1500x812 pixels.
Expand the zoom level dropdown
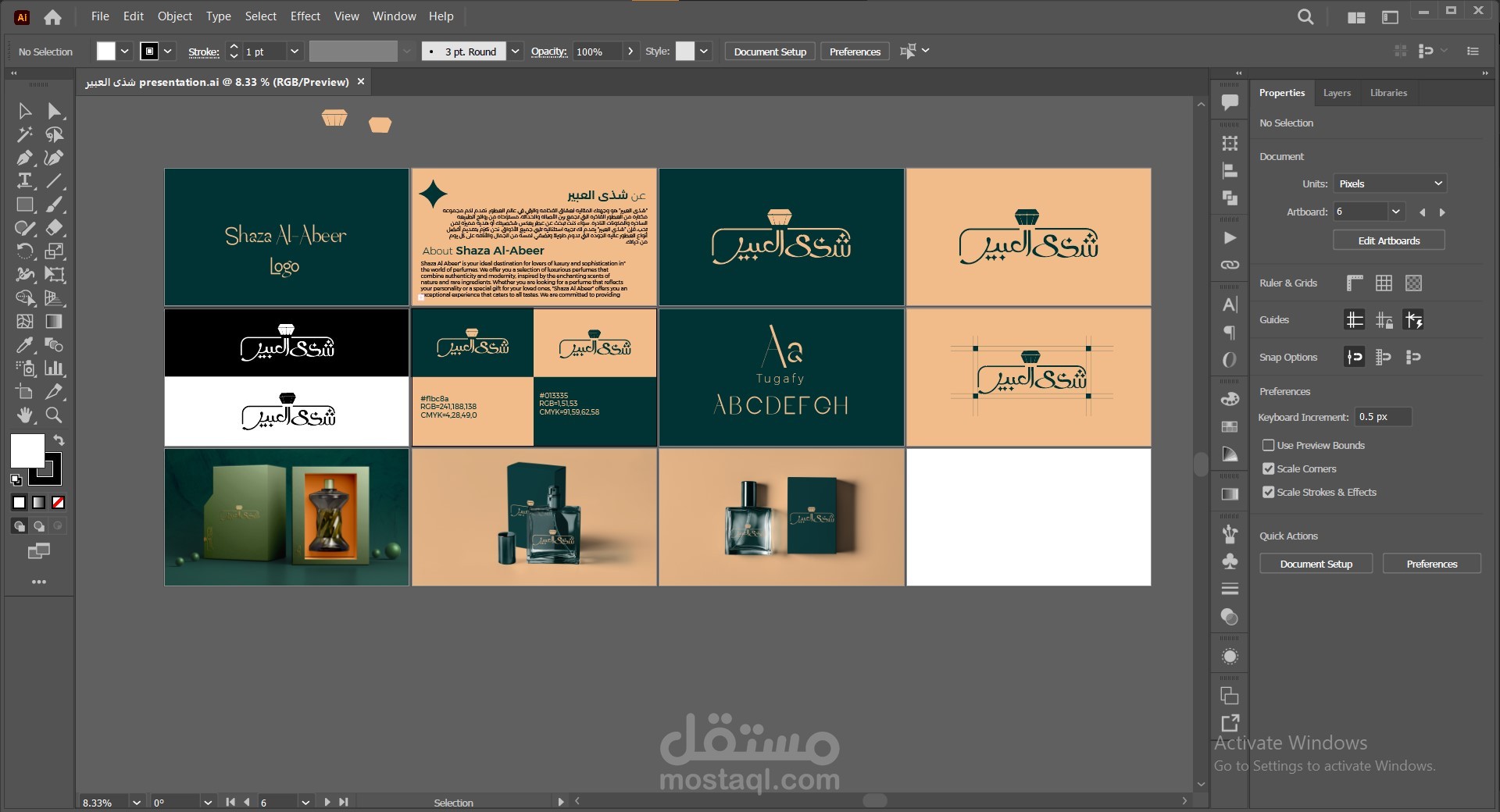(x=137, y=802)
